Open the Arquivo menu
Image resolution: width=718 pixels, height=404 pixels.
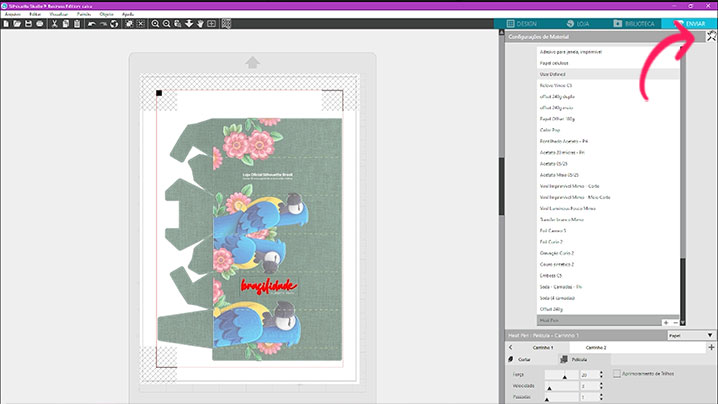tap(13, 14)
